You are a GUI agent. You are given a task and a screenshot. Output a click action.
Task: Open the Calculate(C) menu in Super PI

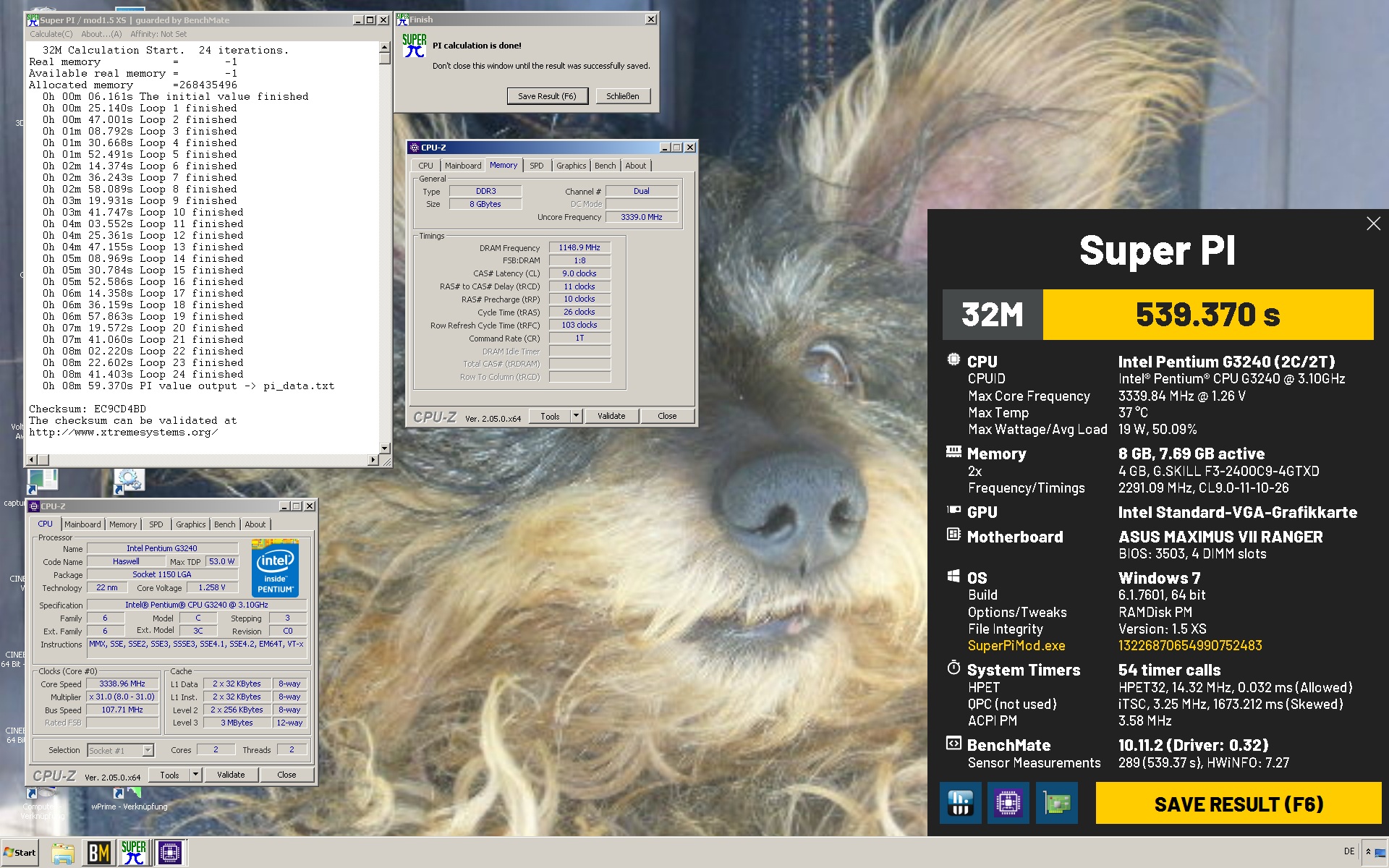coord(51,34)
